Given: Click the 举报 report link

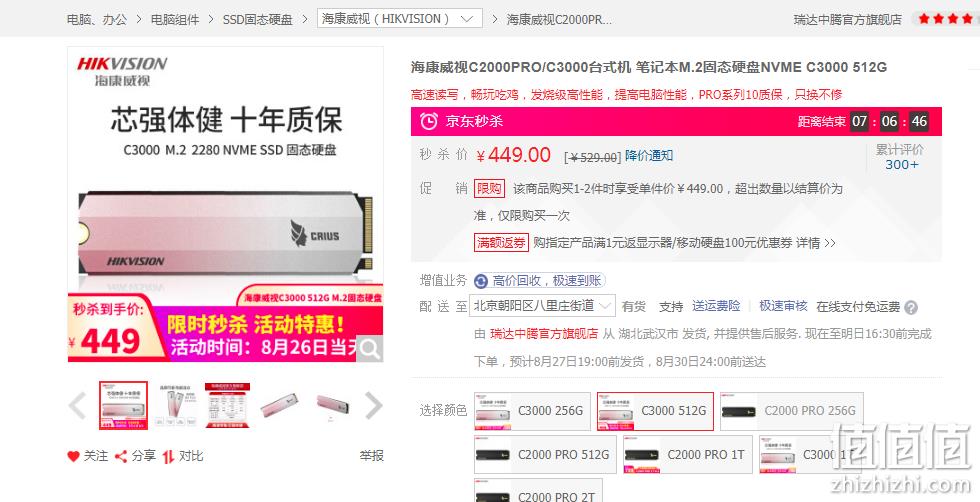Looking at the screenshot, I should pyautogui.click(x=371, y=456).
